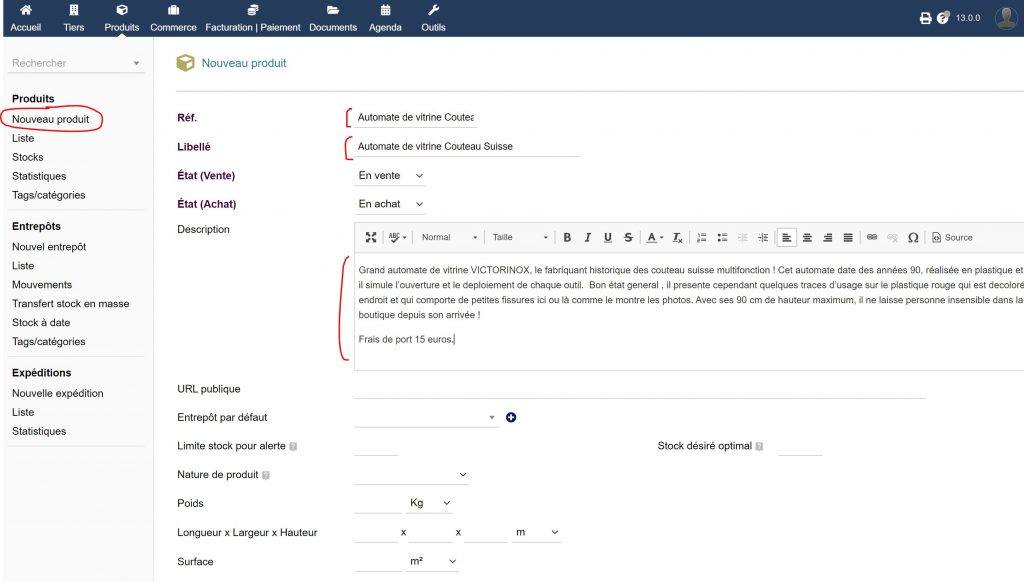Image resolution: width=1024 pixels, height=582 pixels.
Task: Maximize the description editor
Action: click(x=370, y=237)
